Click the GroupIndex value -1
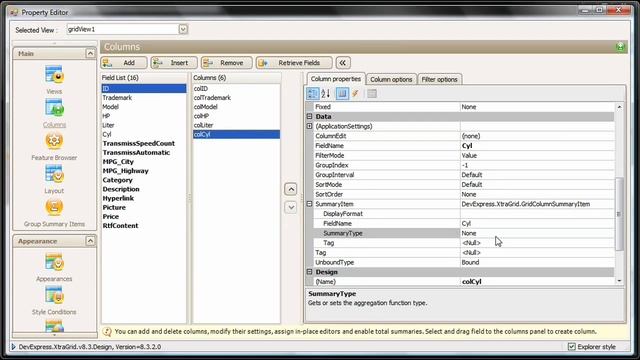 pos(537,165)
